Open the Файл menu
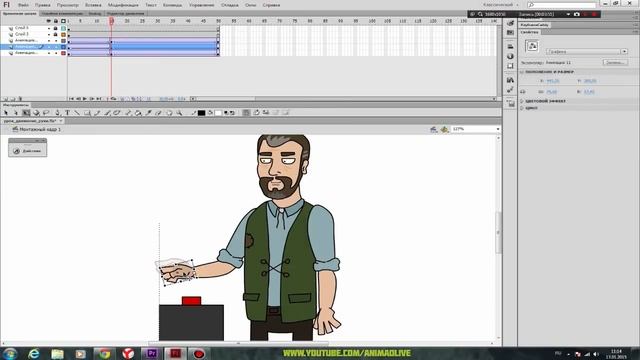The height and width of the screenshot is (360, 640). (x=23, y=5)
